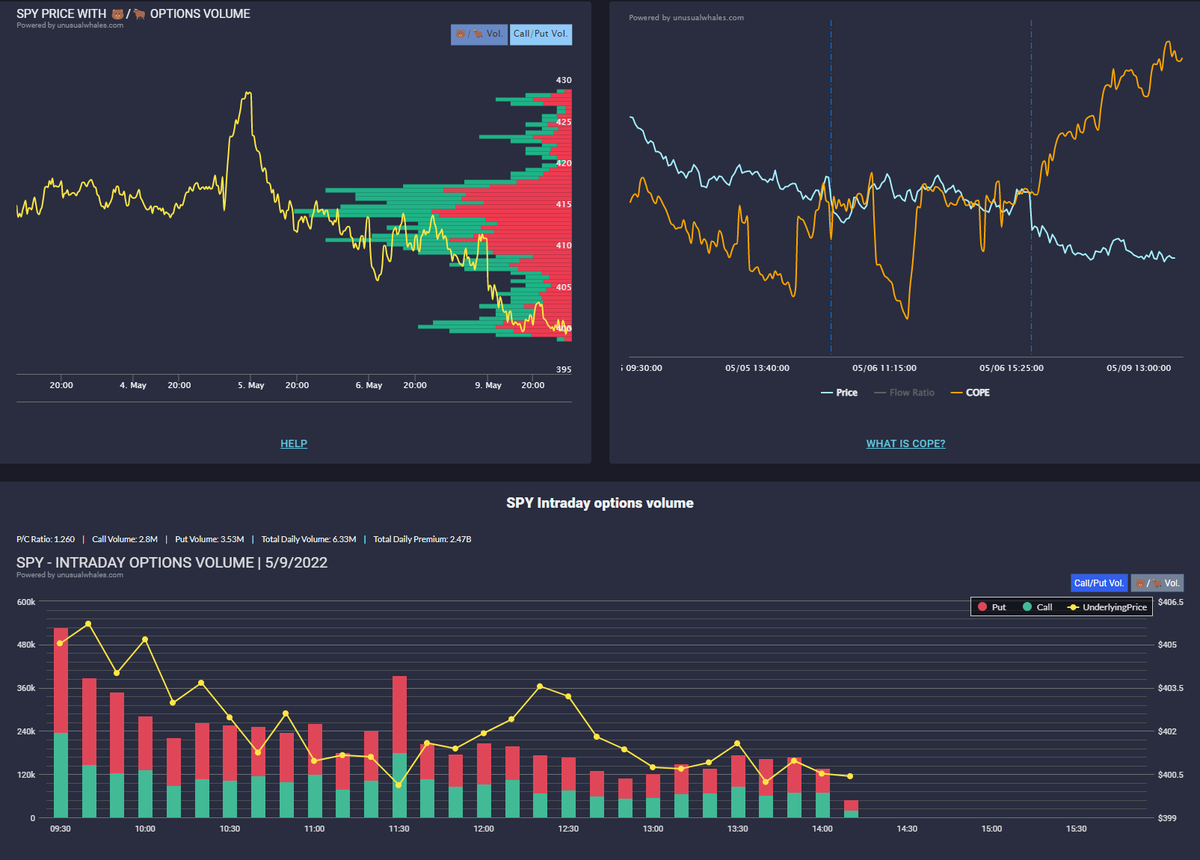Click the 360k volume axis label
The height and width of the screenshot is (860, 1200).
pos(25,688)
